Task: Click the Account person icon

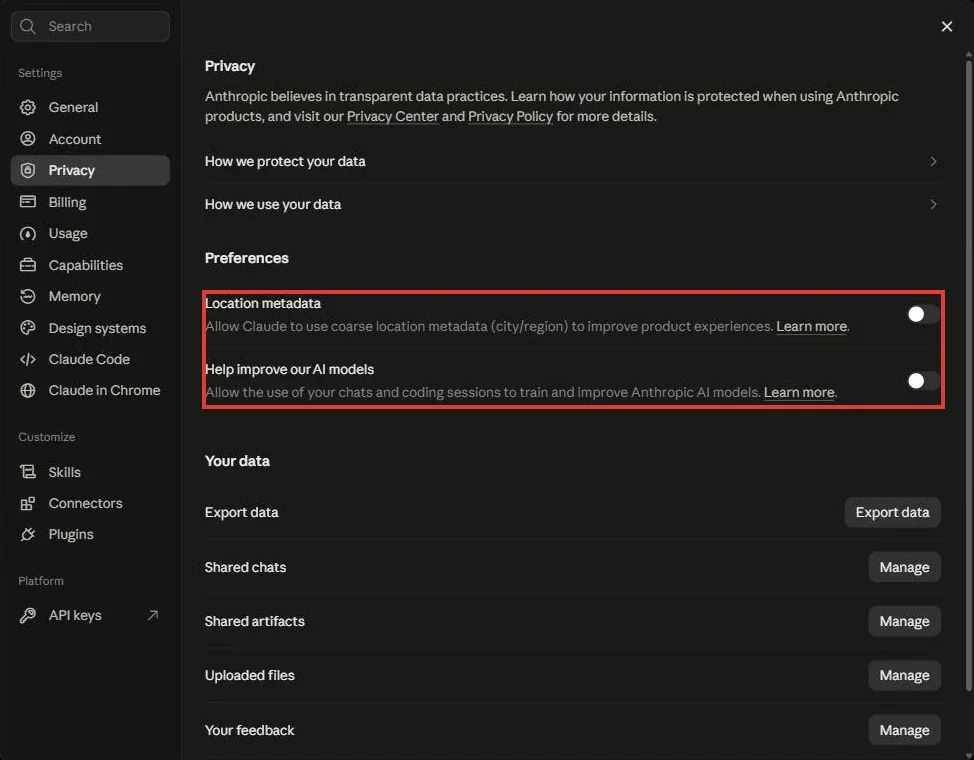Action: [28, 139]
